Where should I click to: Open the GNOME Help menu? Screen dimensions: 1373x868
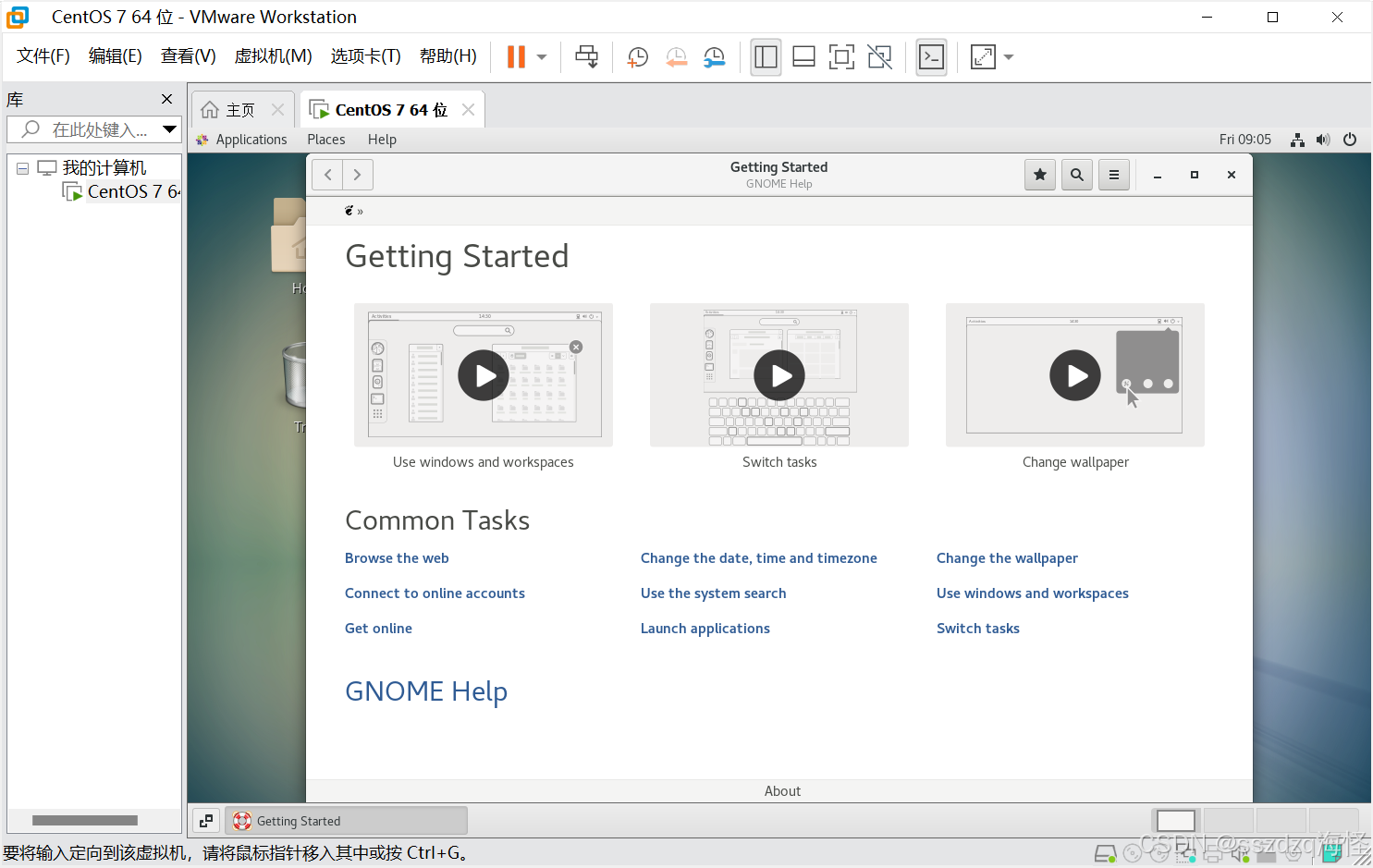382,140
